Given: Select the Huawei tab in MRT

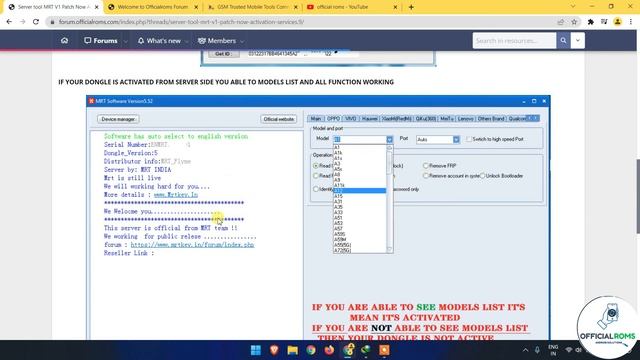Looking at the screenshot, I should click(x=369, y=118).
